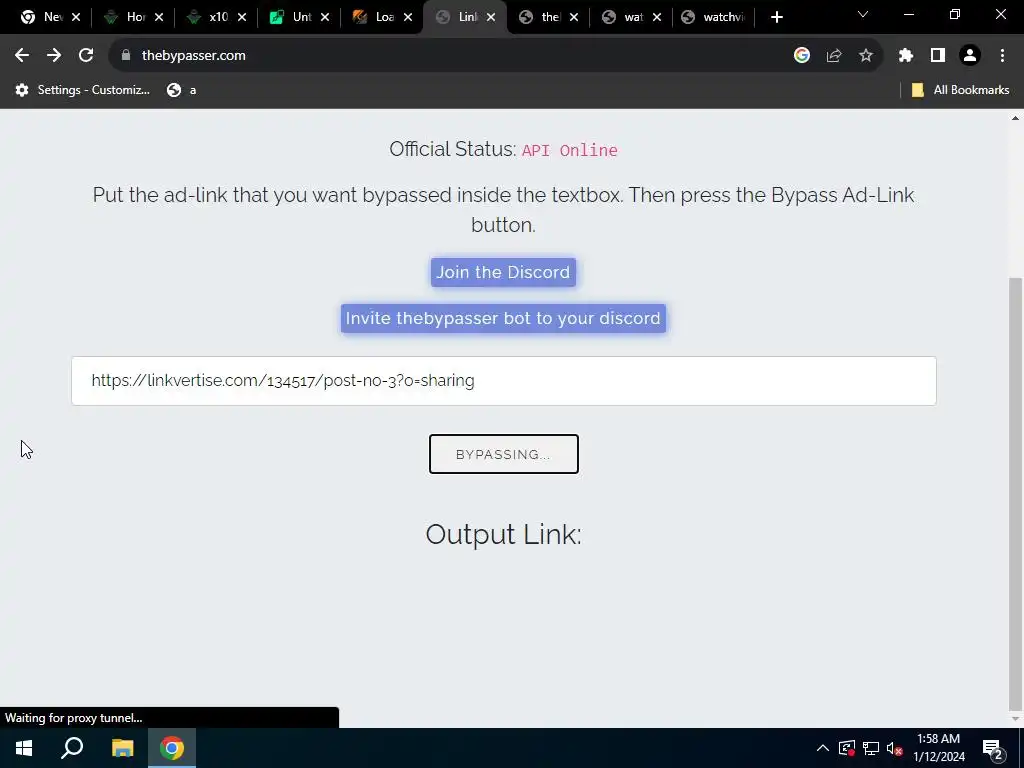Switch to the Loa tab

pos(375,17)
